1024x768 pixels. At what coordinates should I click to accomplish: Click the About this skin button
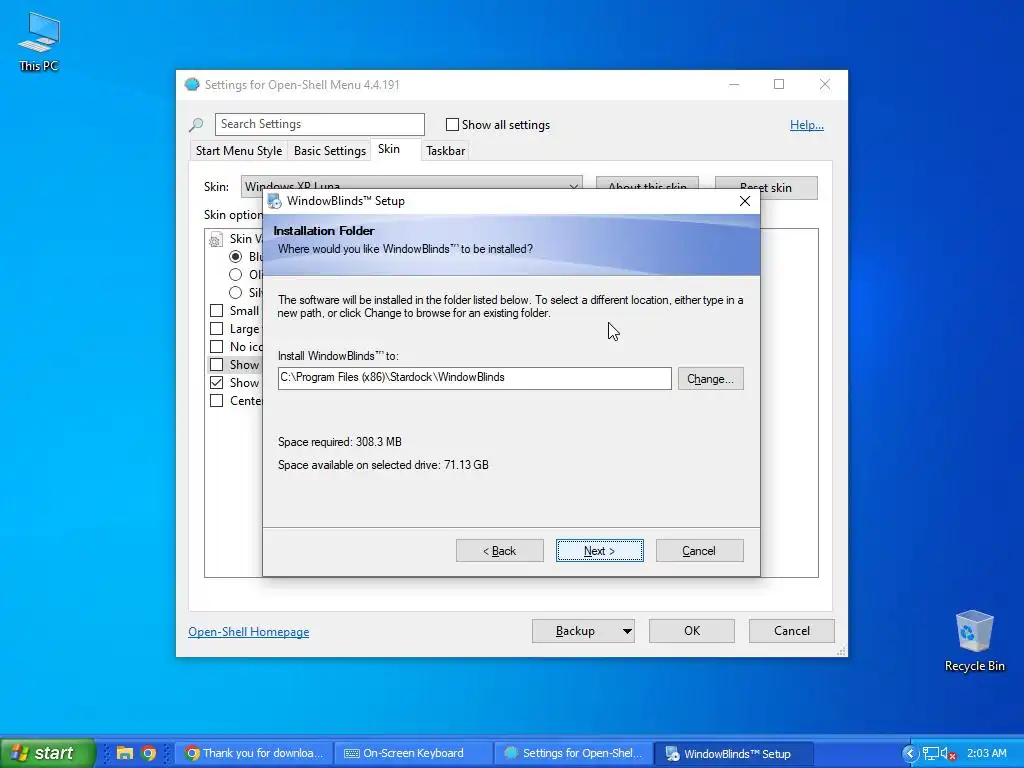[x=647, y=187]
